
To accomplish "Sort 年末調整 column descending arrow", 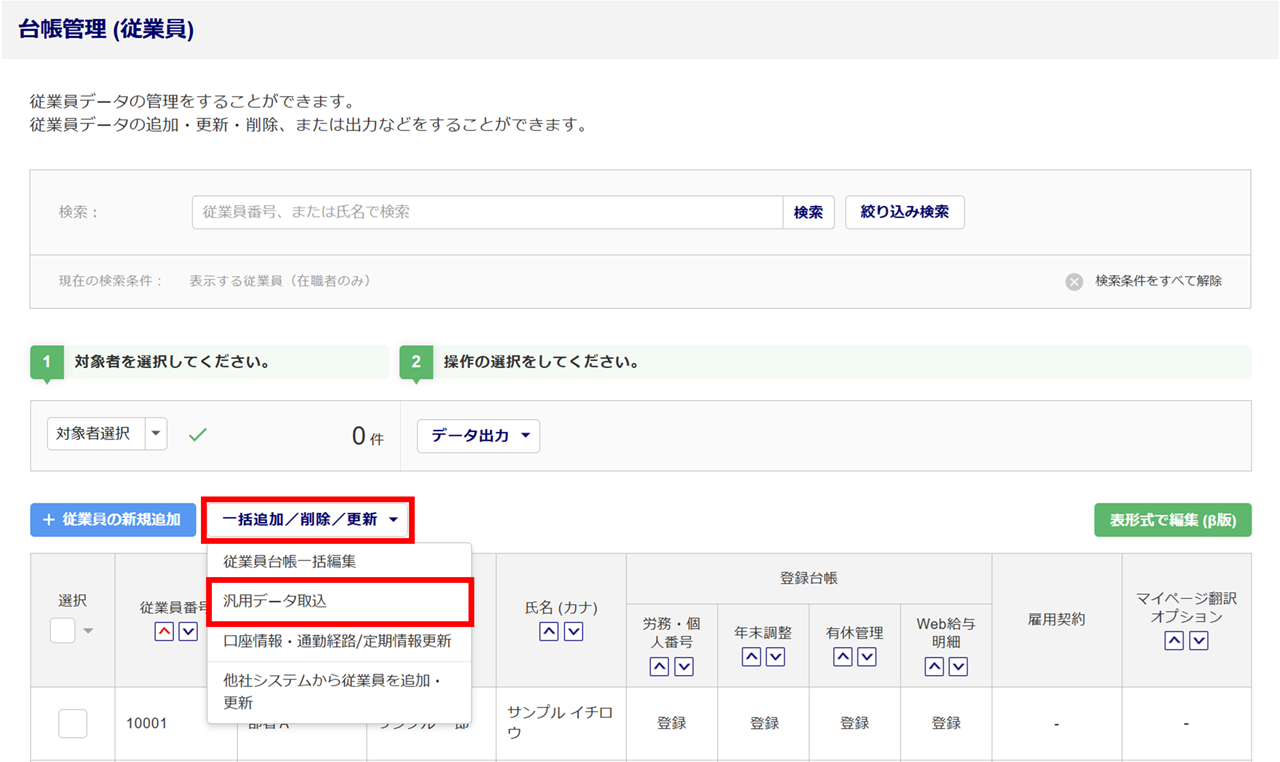I will [776, 657].
